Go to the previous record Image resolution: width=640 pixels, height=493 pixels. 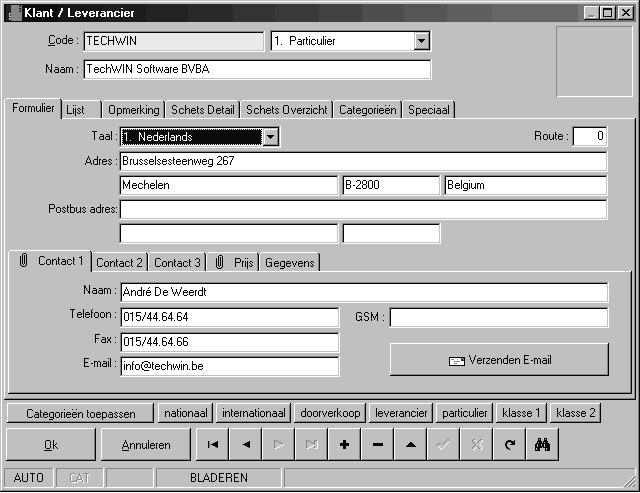pyautogui.click(x=246, y=444)
